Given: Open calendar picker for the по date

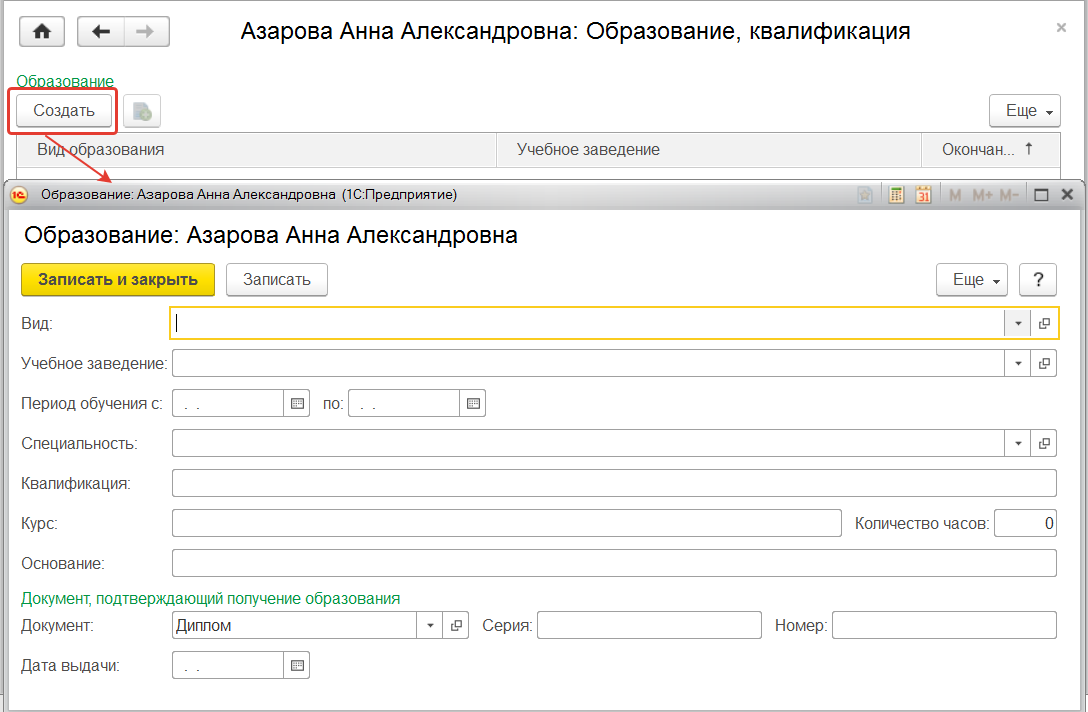Looking at the screenshot, I should (x=473, y=404).
